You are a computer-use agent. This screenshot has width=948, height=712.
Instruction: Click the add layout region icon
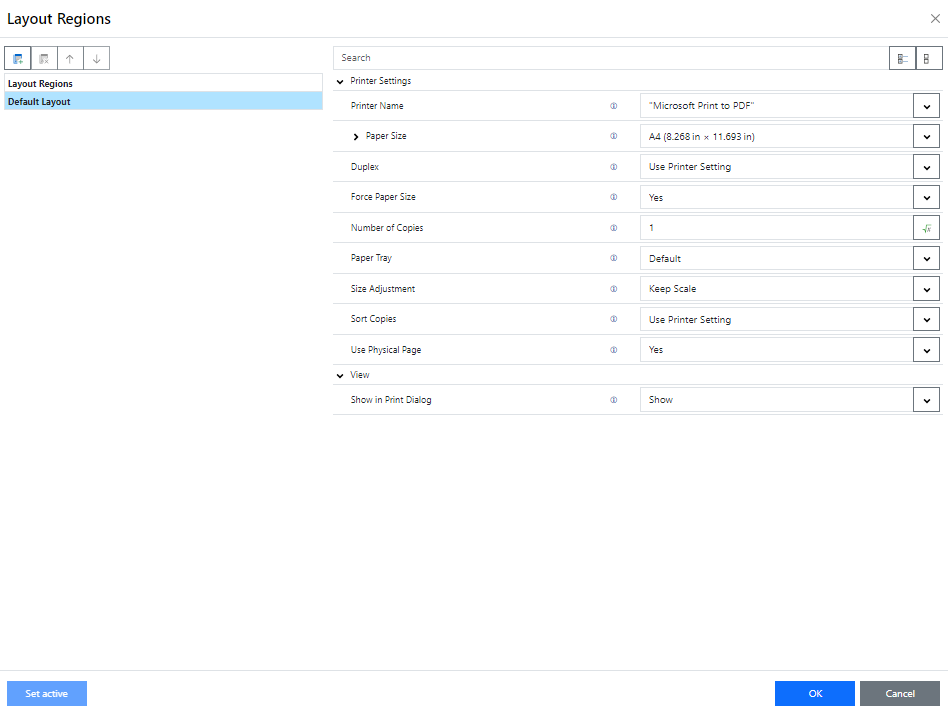[17, 58]
